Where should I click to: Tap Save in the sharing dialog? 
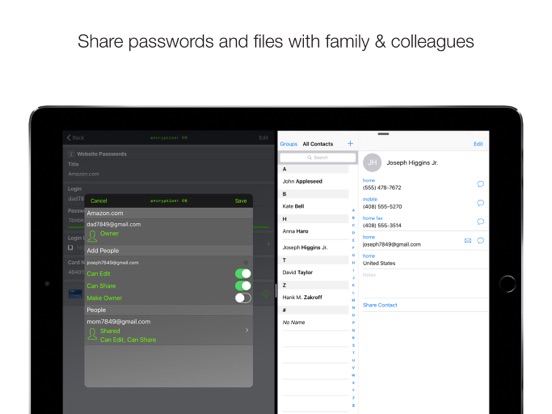tap(241, 201)
